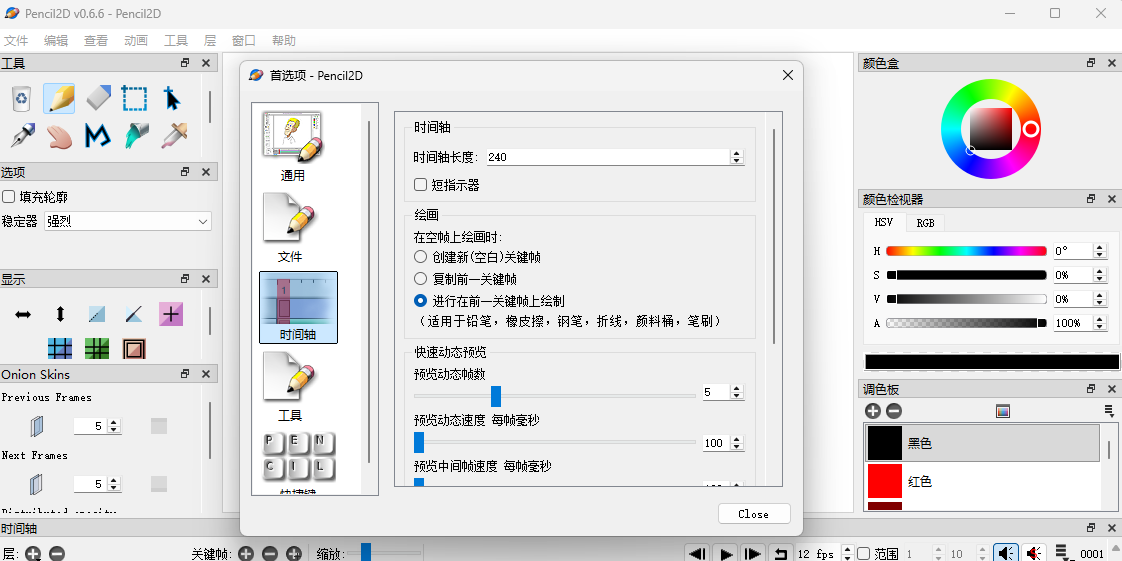Open the File menu
The image size is (1122, 561).
click(16, 41)
